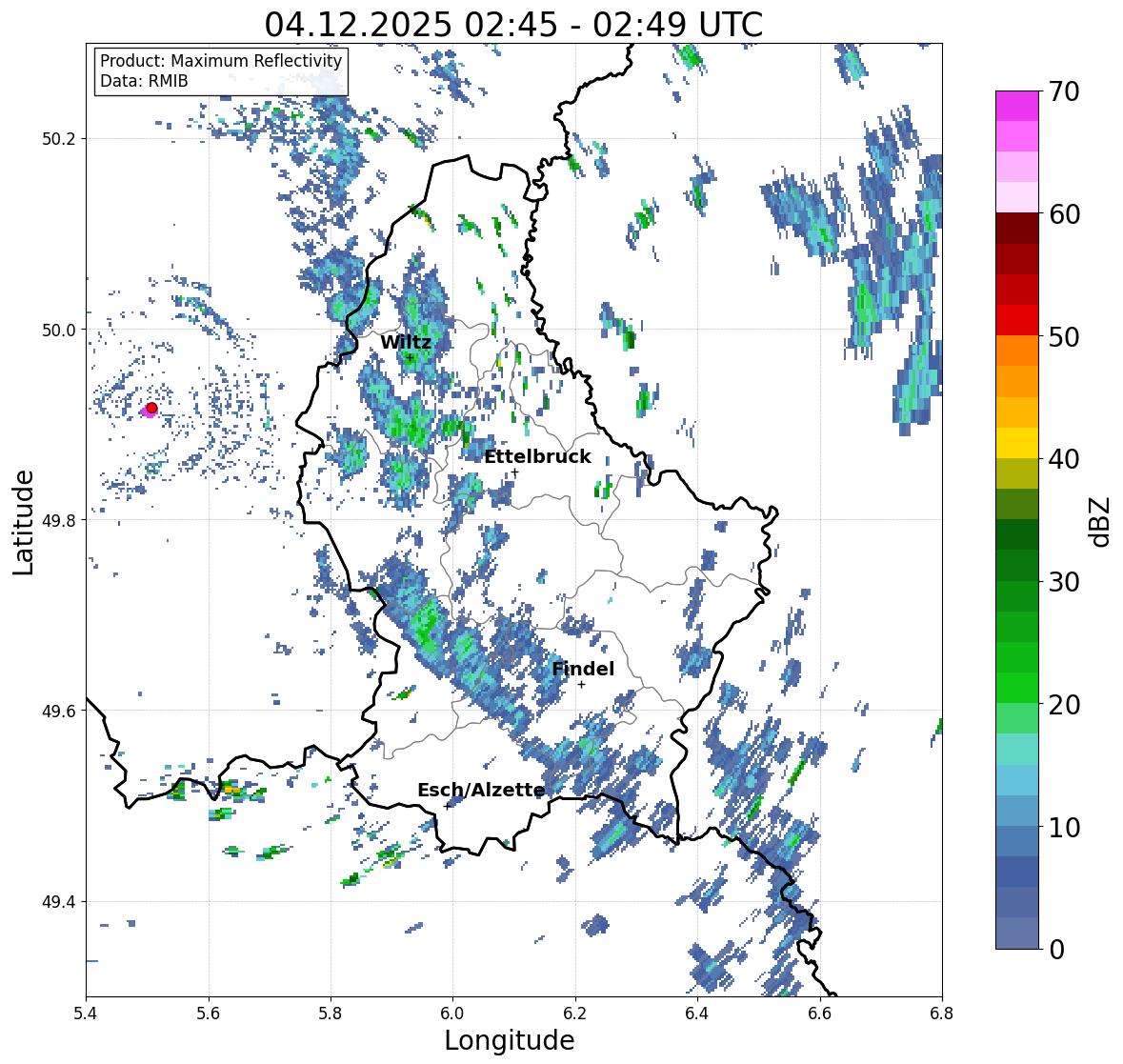This screenshot has width=1123, height=1064.
Task: Click the Esch/Alzette city label
Action: coord(481,790)
